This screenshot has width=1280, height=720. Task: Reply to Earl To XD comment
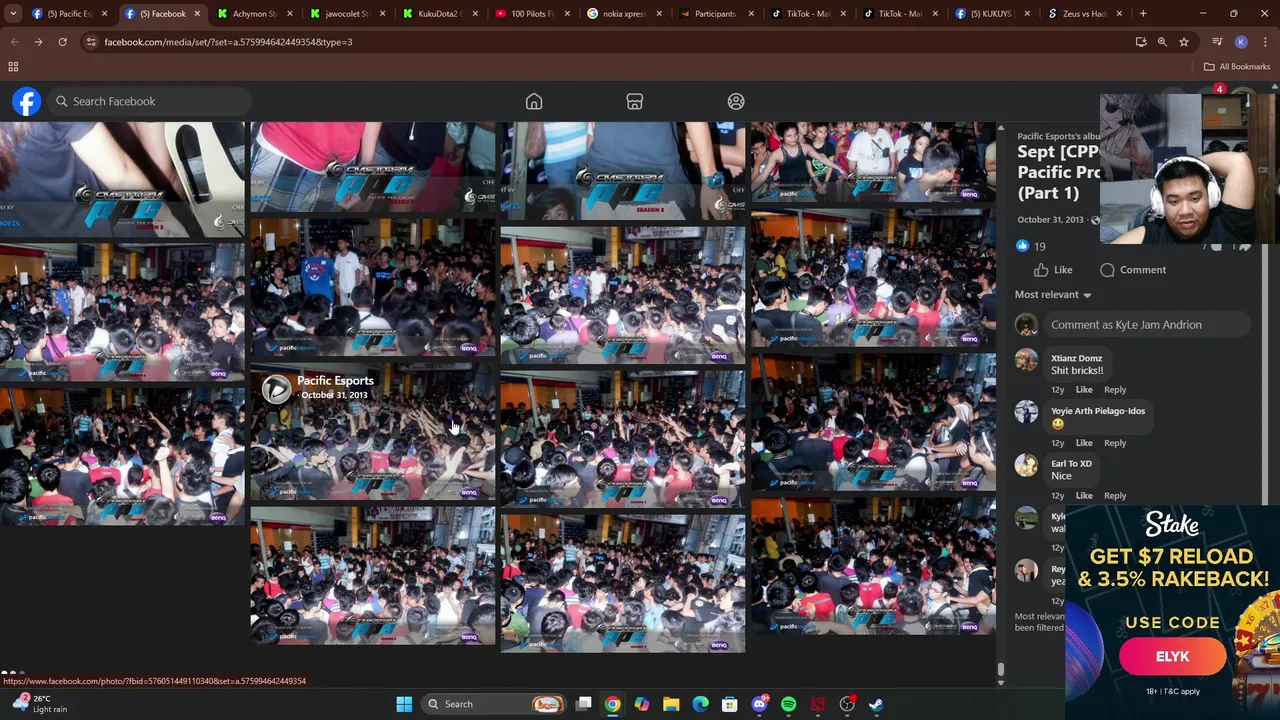pos(1114,496)
